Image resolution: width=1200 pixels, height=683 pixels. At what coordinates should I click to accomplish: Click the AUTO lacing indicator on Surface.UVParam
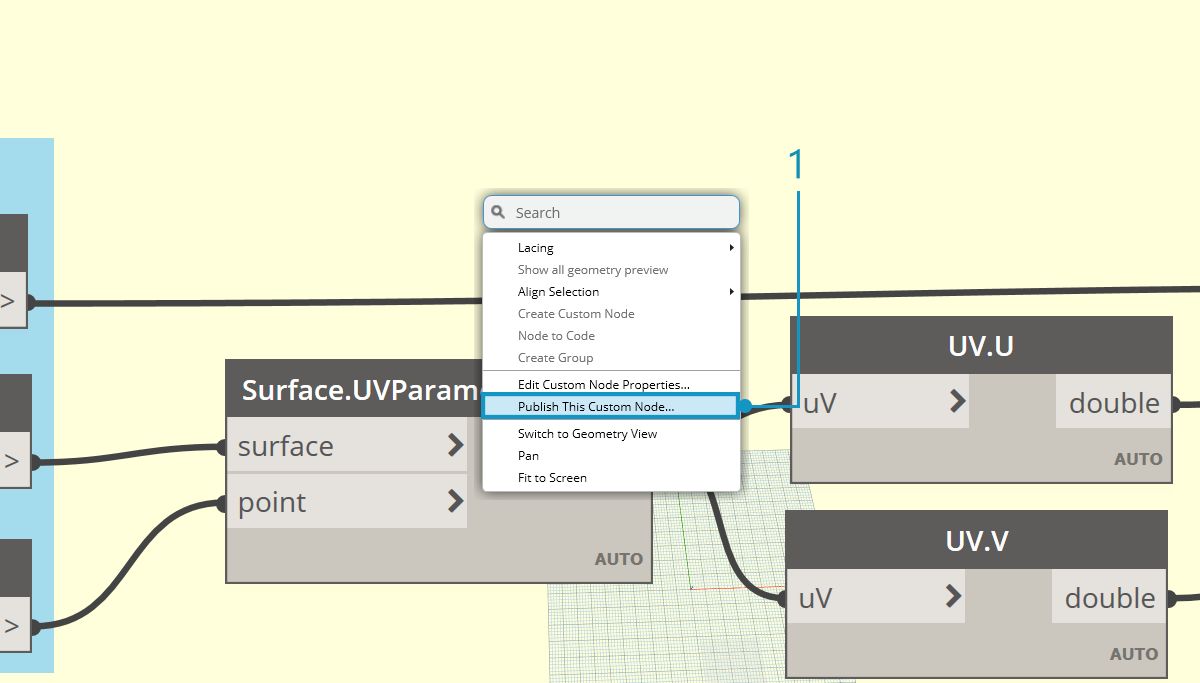click(x=618, y=559)
